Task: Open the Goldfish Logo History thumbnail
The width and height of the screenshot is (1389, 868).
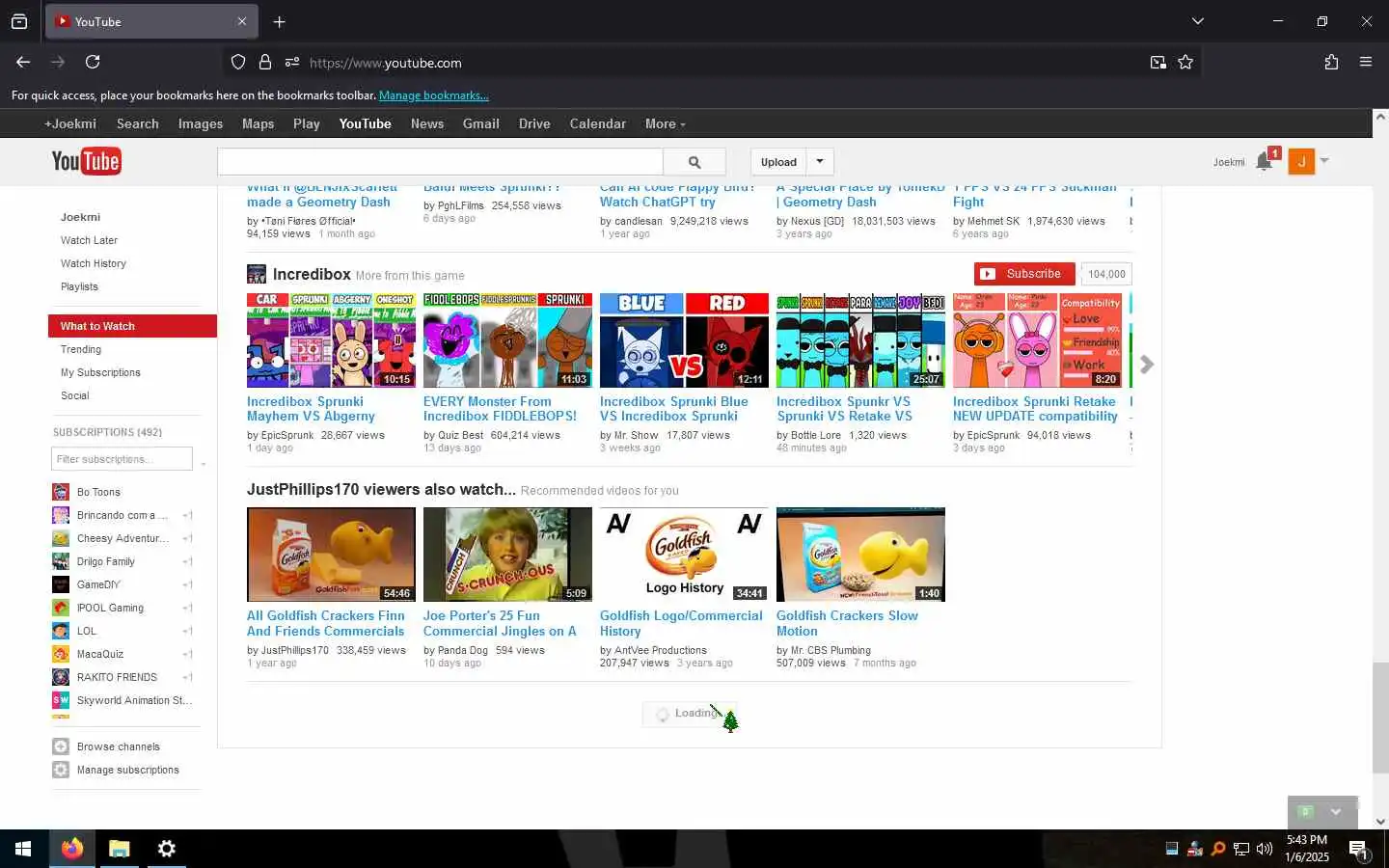Action: coord(684,555)
